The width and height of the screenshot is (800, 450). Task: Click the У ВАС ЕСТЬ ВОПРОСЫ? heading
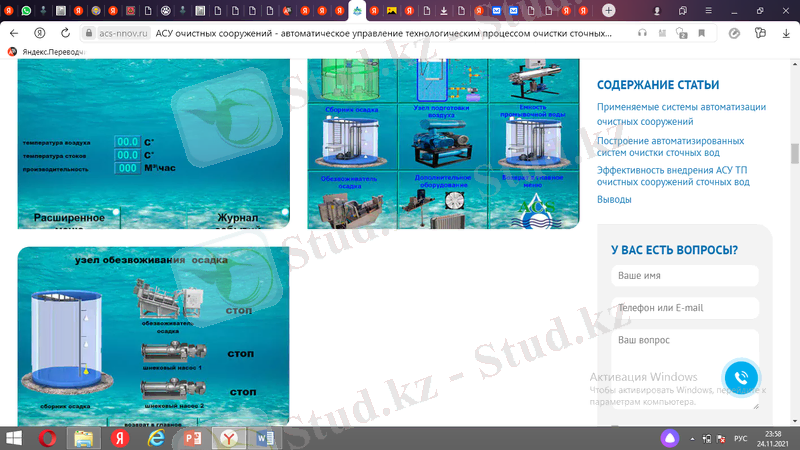tap(674, 250)
